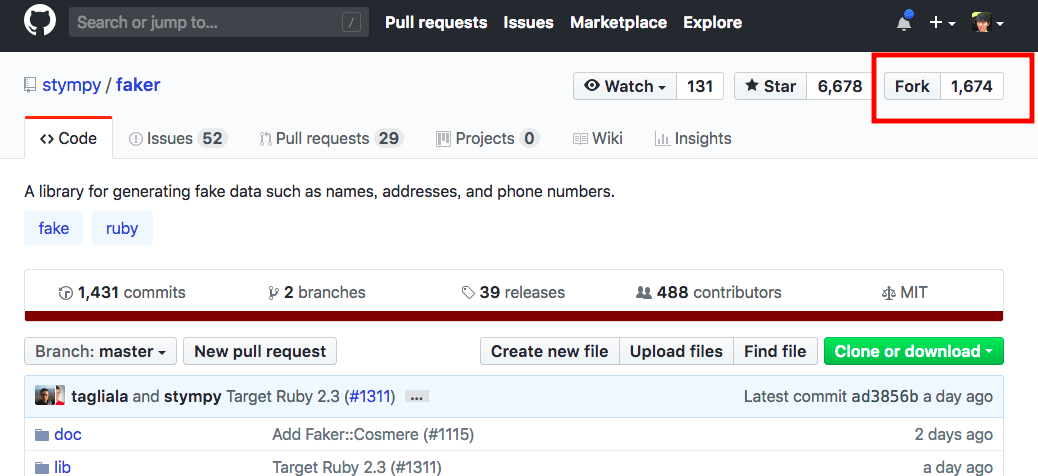1038x476 pixels.
Task: Go to Explore
Action: tap(712, 23)
